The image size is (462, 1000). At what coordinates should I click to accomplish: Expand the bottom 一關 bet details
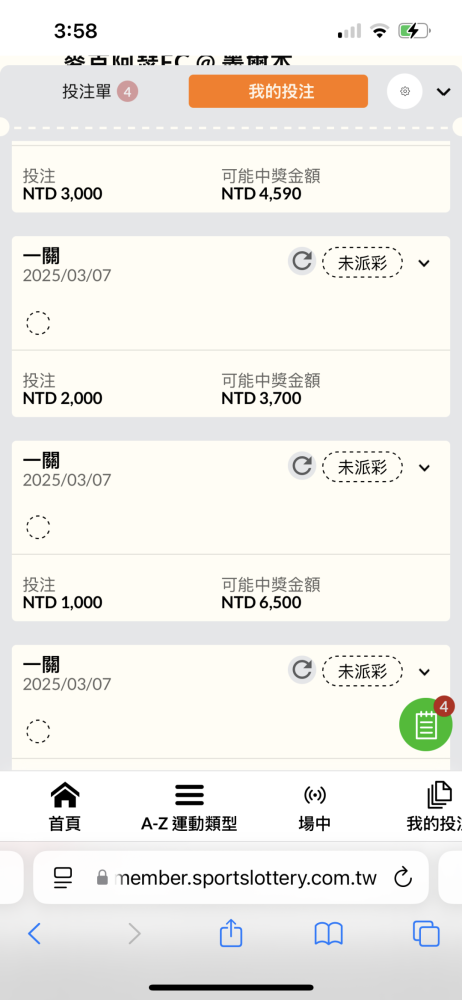click(x=424, y=672)
